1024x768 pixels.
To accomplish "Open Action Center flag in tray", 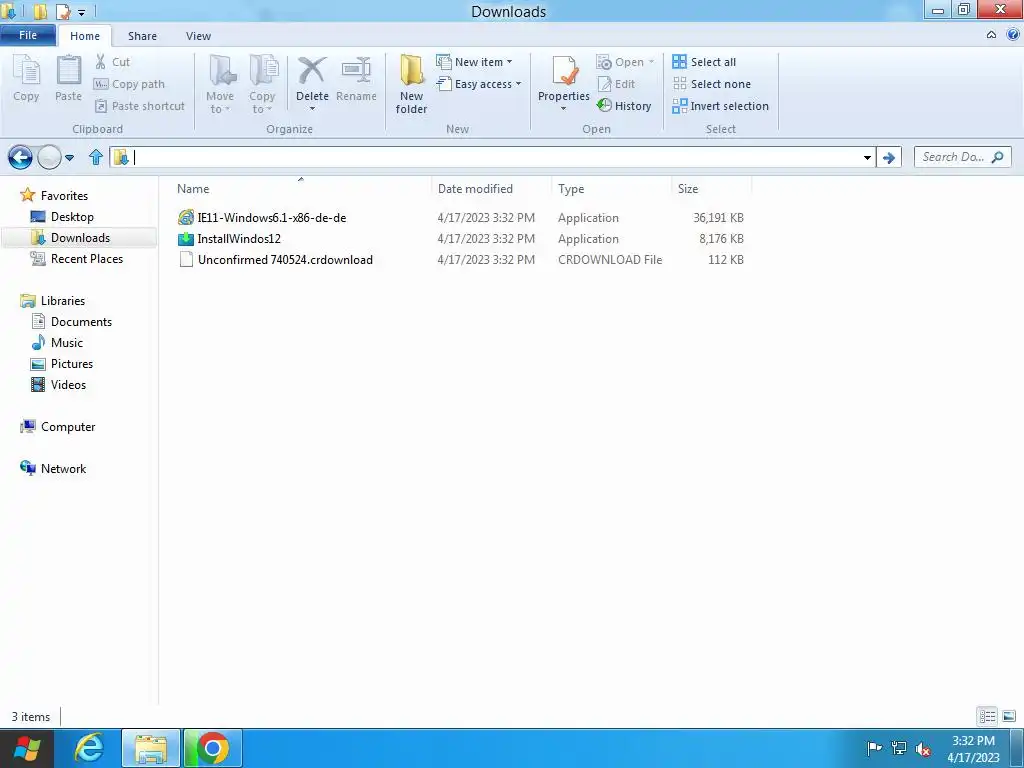I will [x=874, y=748].
